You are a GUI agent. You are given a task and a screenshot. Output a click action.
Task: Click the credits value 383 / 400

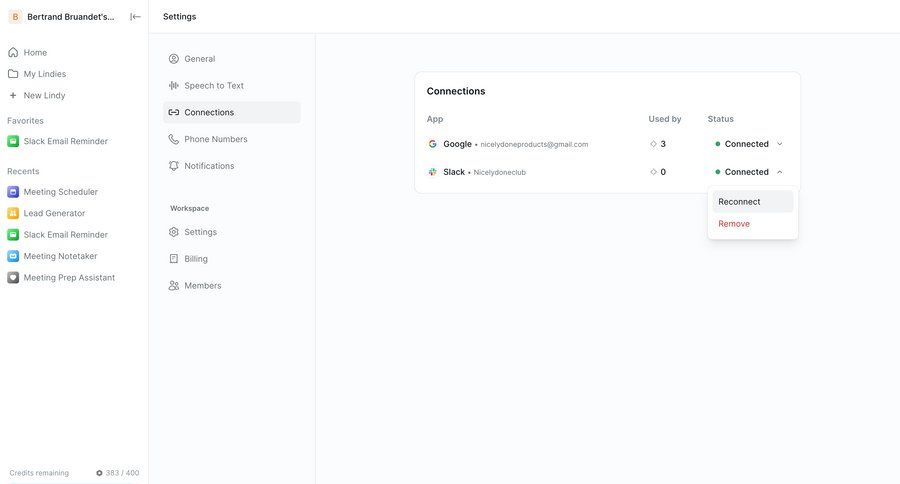tap(122, 473)
